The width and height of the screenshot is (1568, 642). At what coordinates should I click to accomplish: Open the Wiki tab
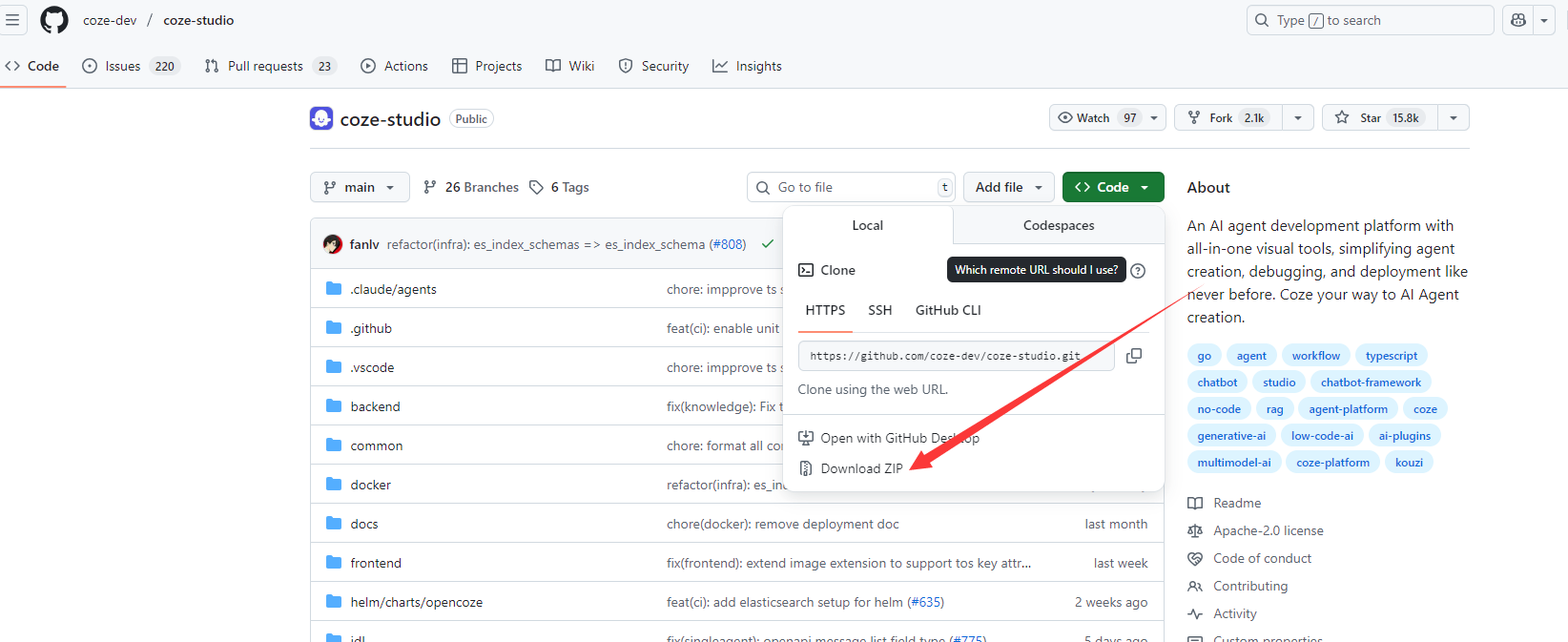(x=570, y=66)
